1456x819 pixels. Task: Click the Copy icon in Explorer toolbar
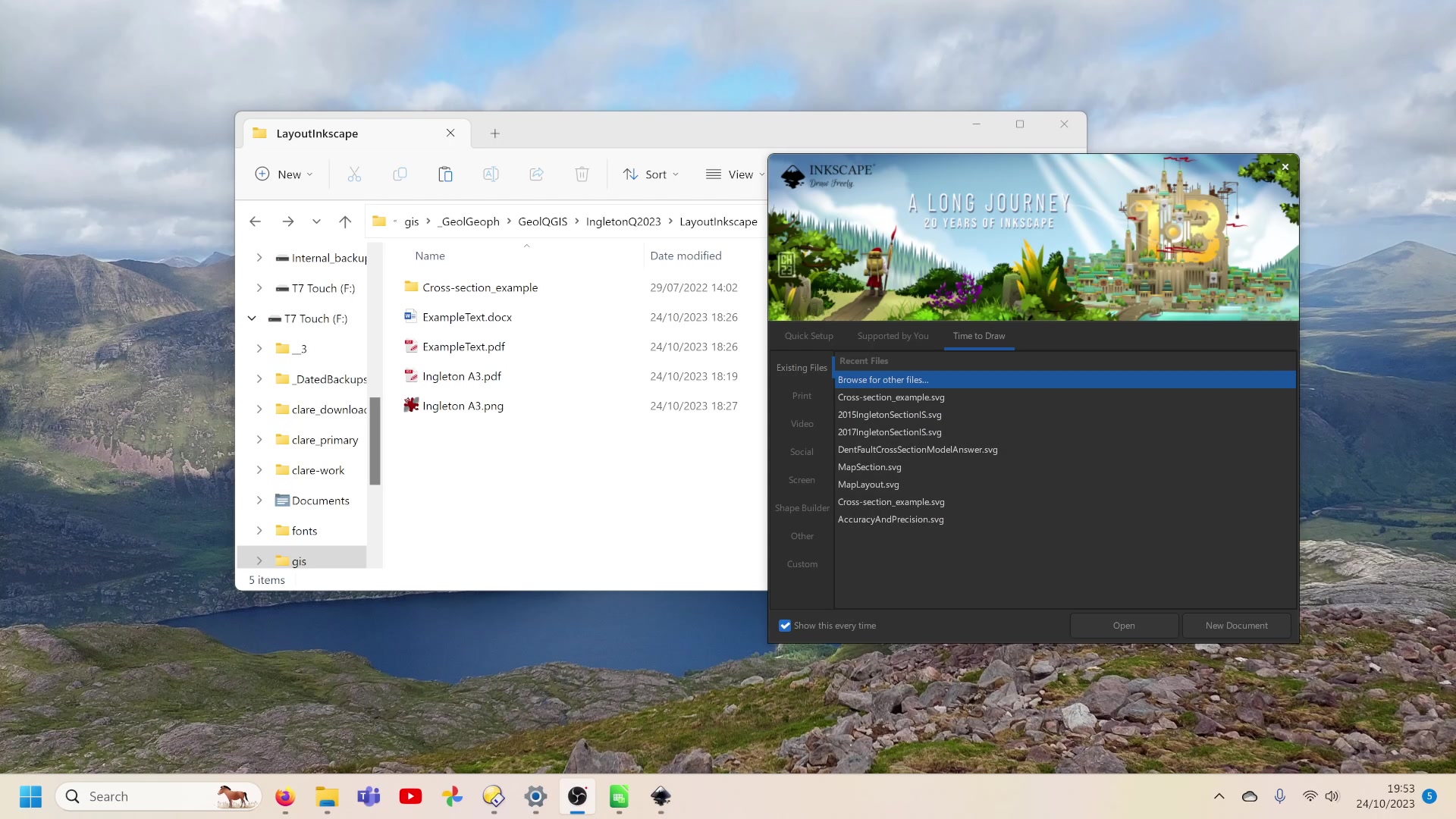tap(400, 174)
